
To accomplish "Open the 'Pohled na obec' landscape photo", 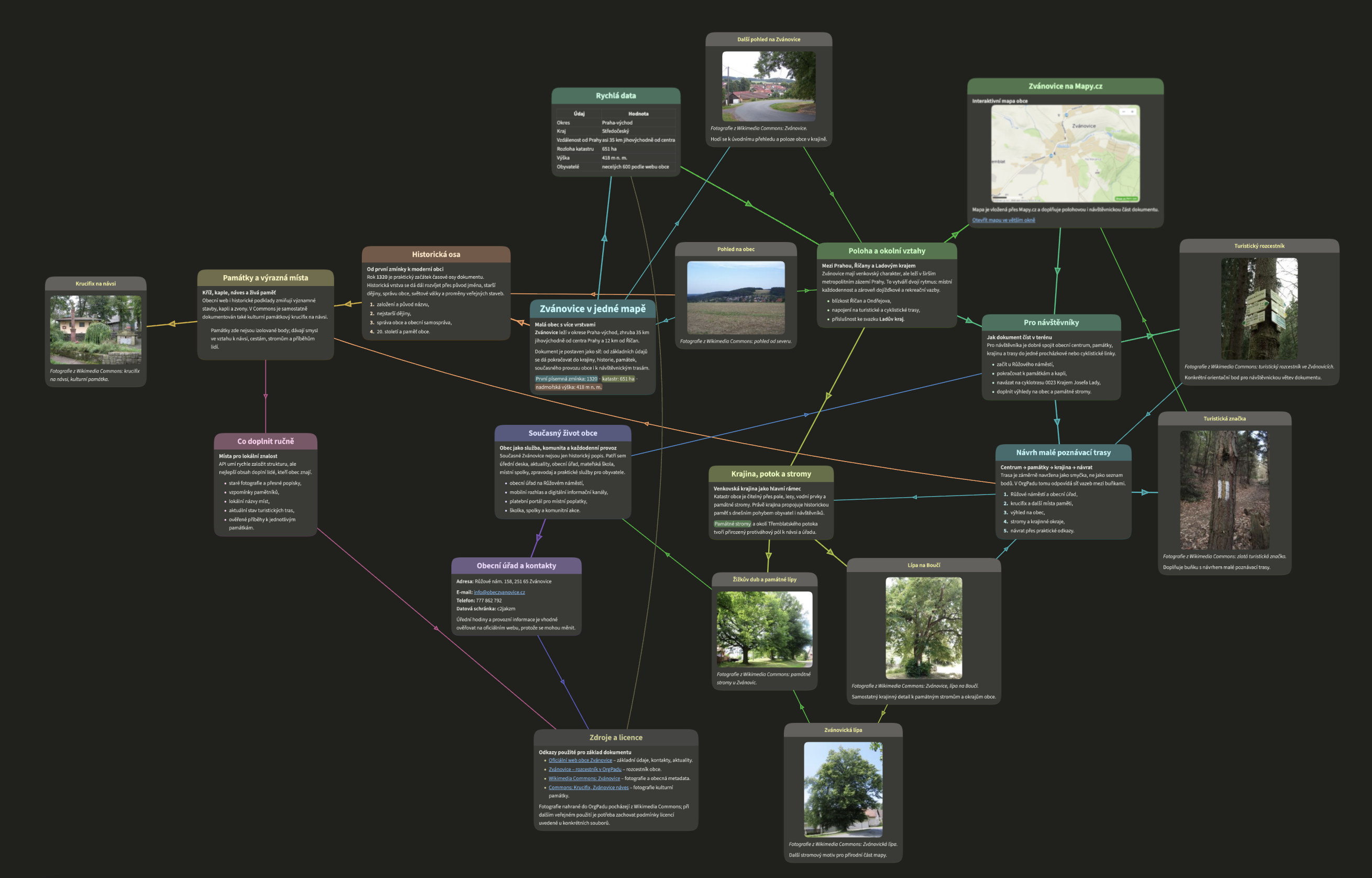I will (x=736, y=298).
